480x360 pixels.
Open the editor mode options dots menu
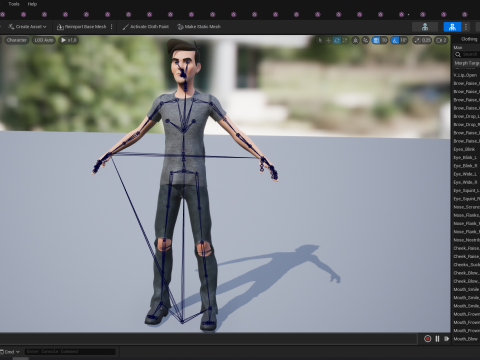click(x=466, y=27)
